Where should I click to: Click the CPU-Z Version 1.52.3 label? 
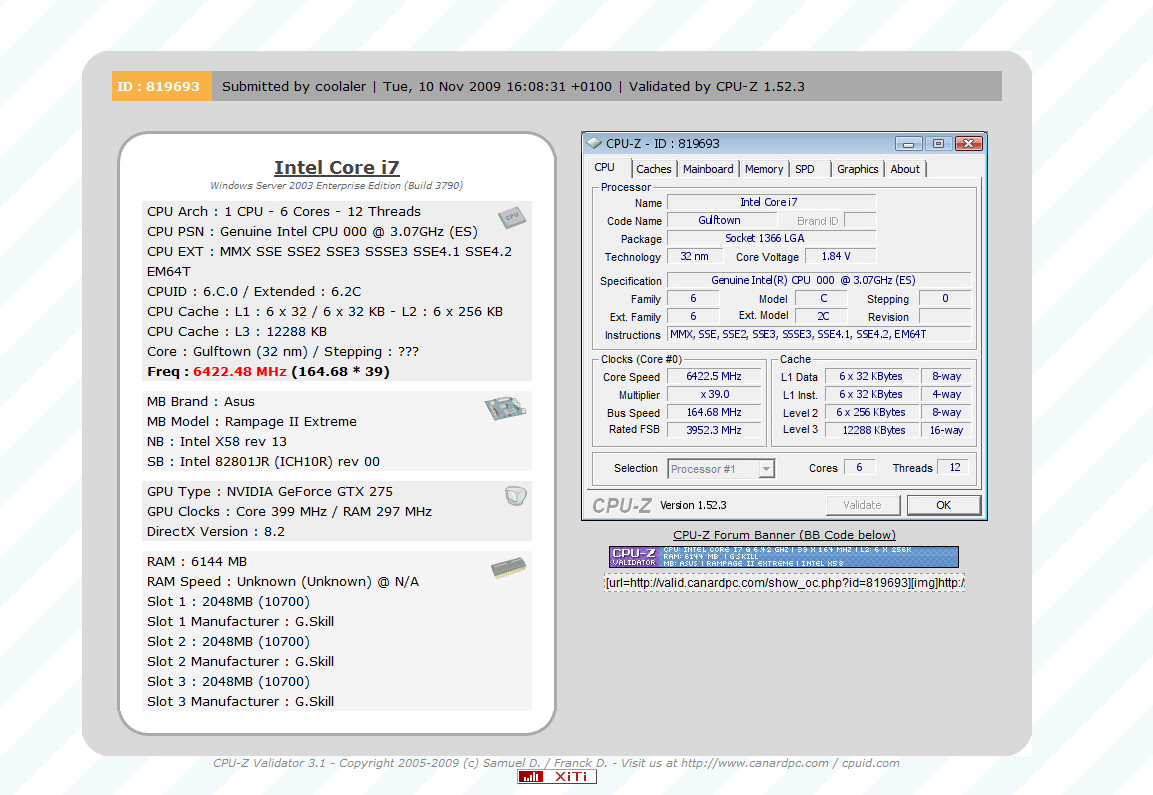click(x=693, y=505)
